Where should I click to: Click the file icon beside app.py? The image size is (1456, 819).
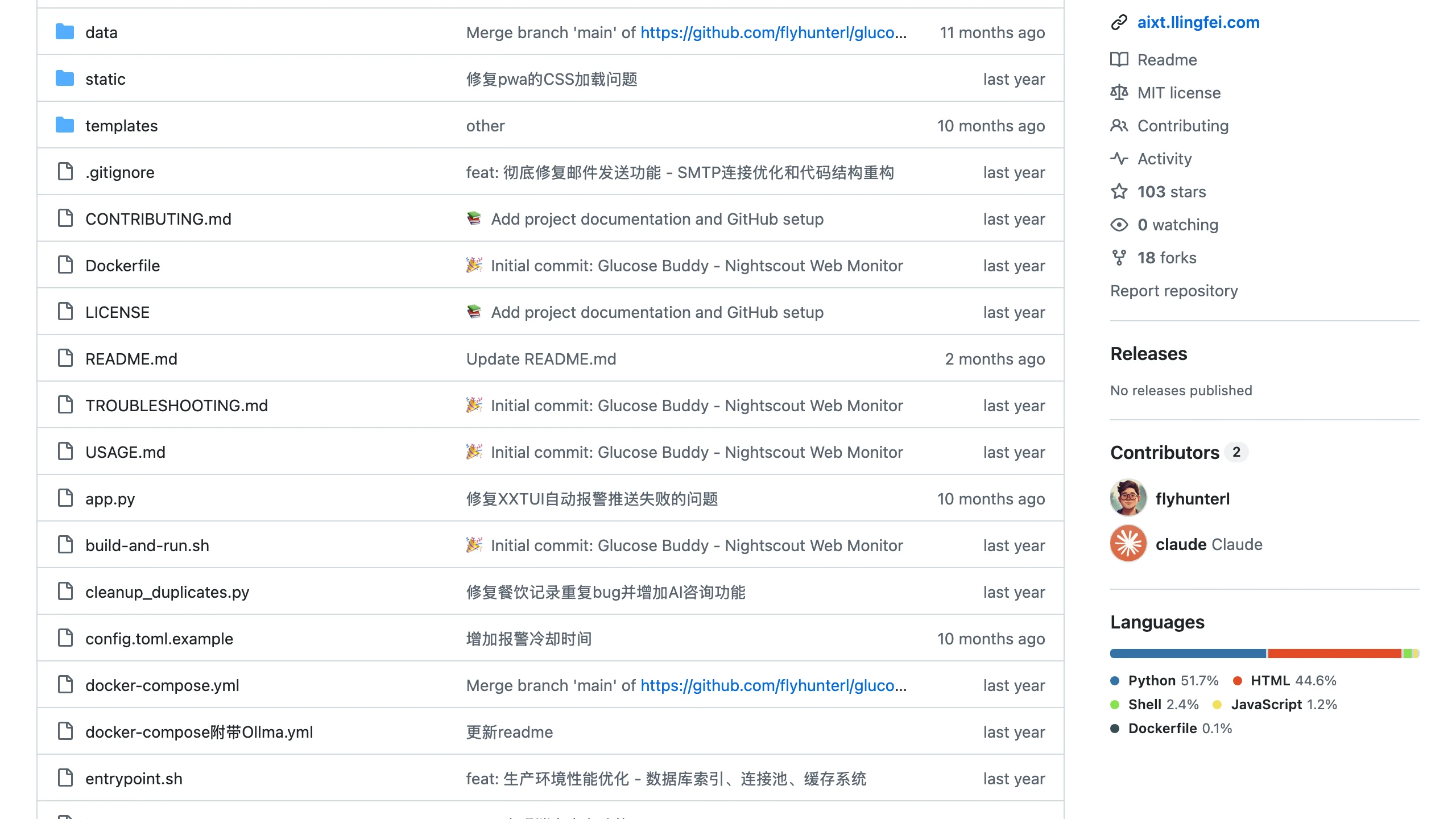[65, 498]
